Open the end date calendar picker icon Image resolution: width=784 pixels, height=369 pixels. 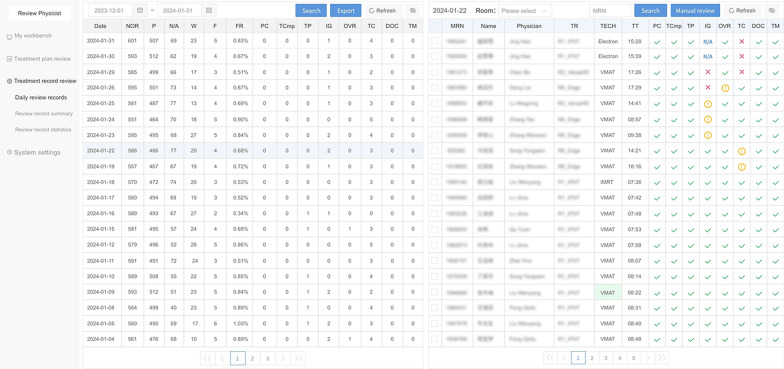click(x=209, y=10)
